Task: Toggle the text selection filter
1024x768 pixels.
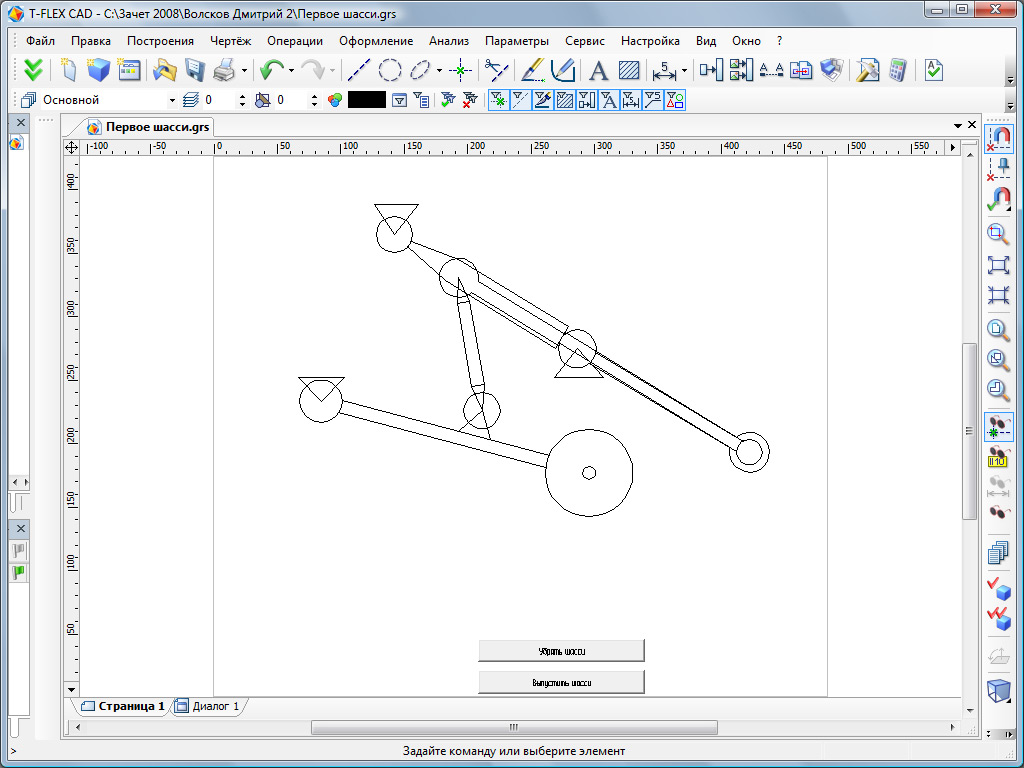Action: point(609,100)
